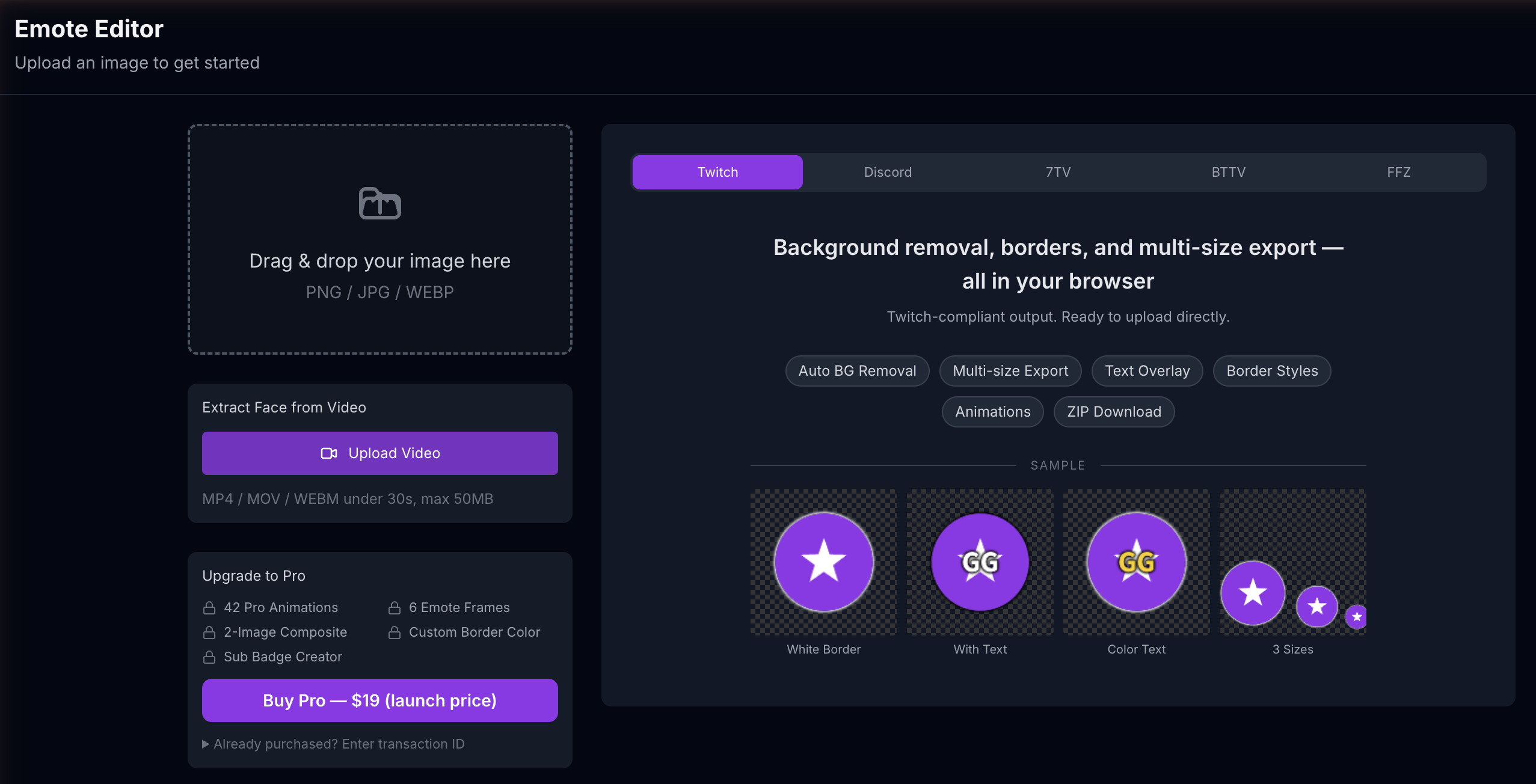Click the folder icon in the drop zone
This screenshot has width=1536, height=784.
[379, 203]
